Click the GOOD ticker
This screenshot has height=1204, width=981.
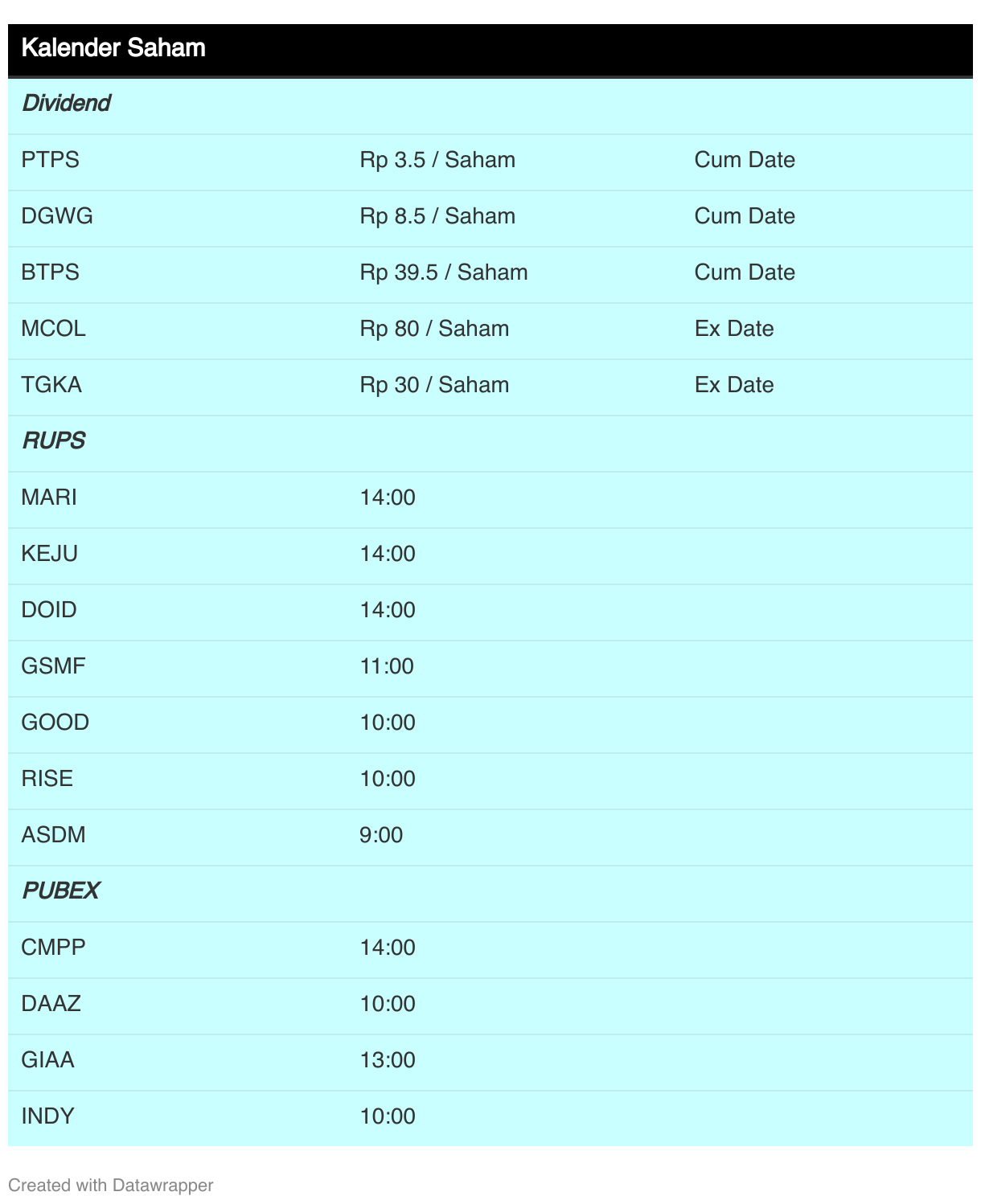(55, 723)
